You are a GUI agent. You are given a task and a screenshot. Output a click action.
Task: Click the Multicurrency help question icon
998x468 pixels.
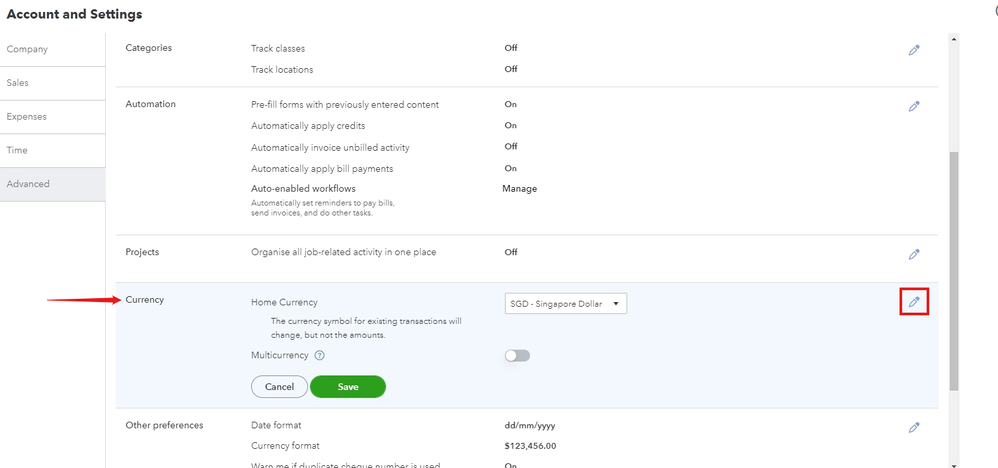(x=320, y=355)
